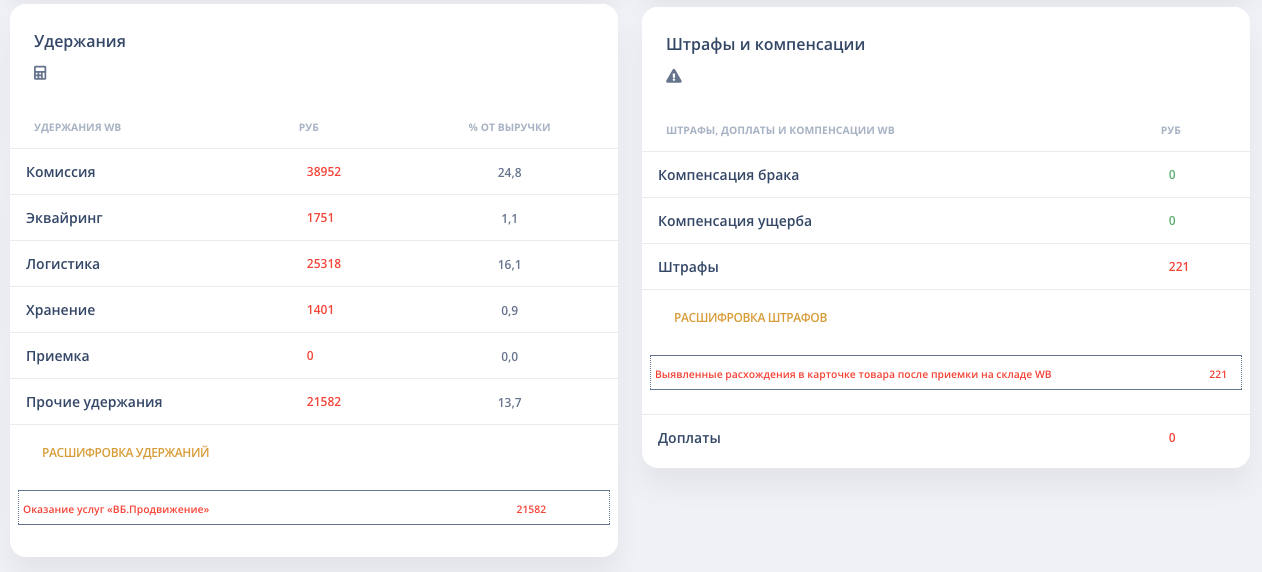
Task: Click the % ОТ ВЫРУЧКИ column header
Action: click(x=509, y=127)
